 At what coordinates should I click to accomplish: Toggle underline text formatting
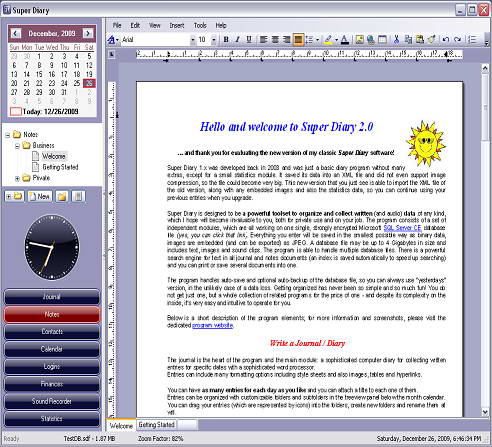pyautogui.click(x=249, y=40)
